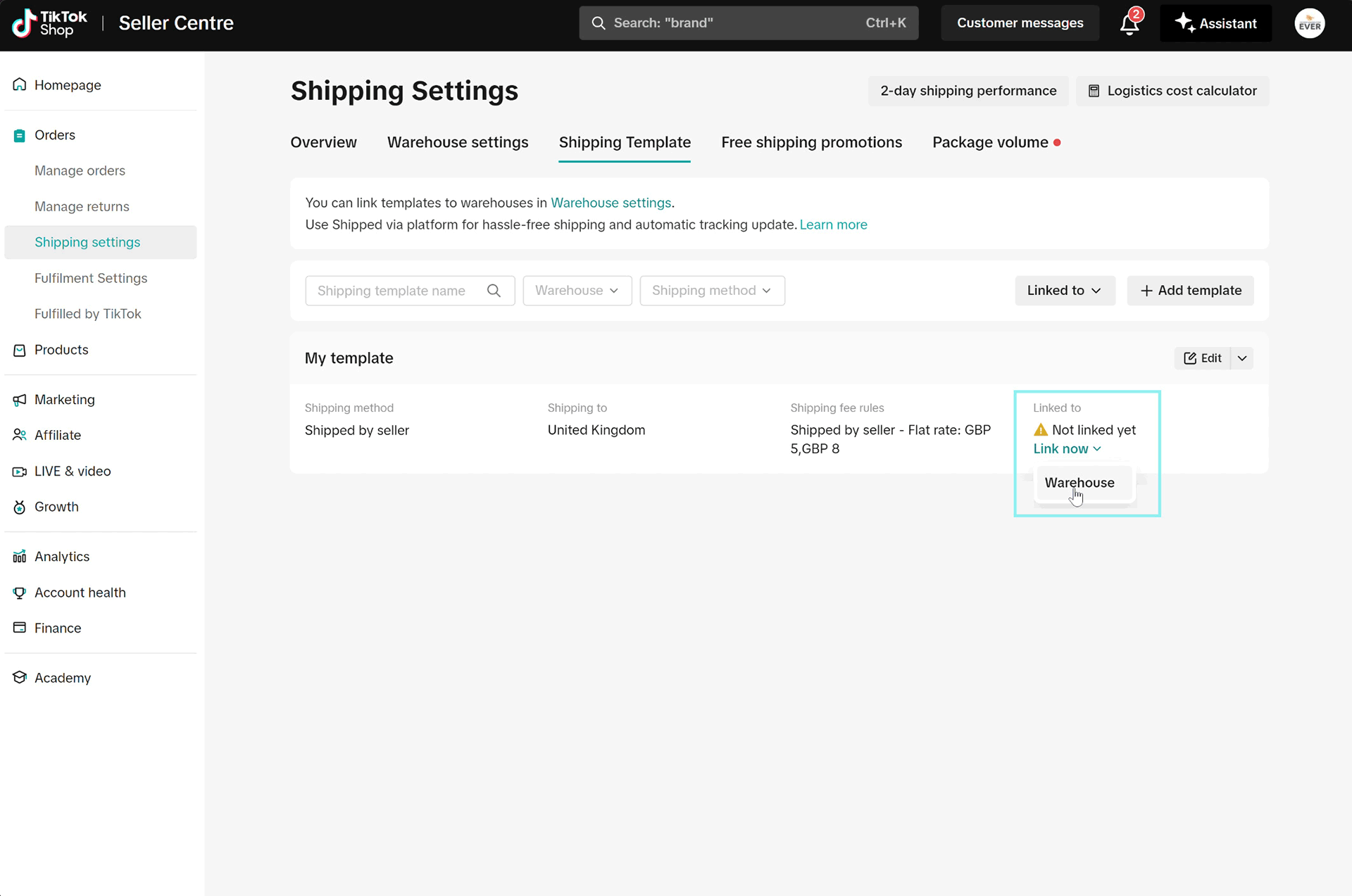This screenshot has height=896, width=1352.
Task: Select the Marketing megaphone icon
Action: coord(19,400)
